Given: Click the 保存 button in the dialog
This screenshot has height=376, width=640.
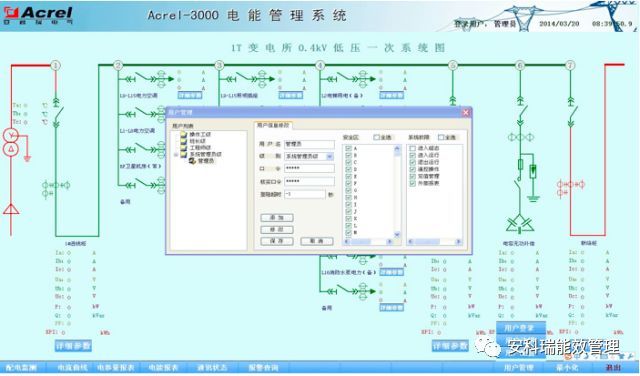Looking at the screenshot, I should [x=277, y=241].
